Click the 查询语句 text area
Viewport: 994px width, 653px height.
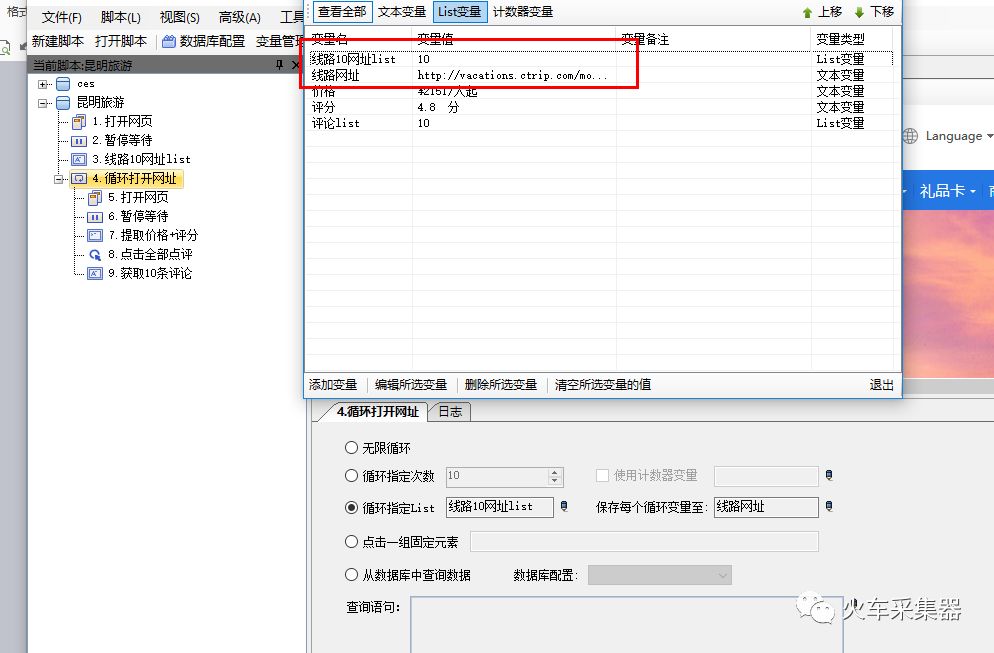coord(626,624)
